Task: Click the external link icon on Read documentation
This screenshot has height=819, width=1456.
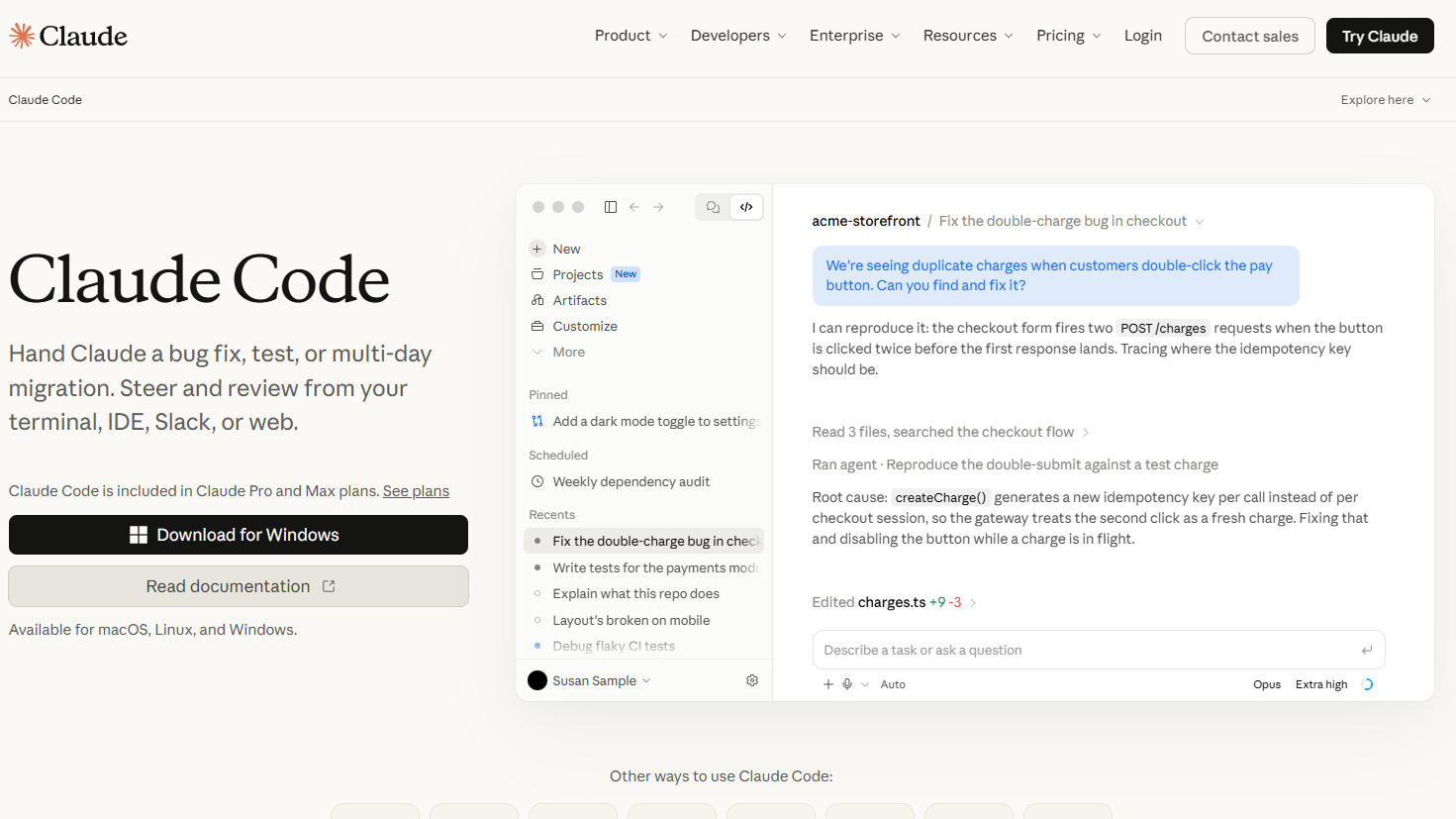Action: 329,586
